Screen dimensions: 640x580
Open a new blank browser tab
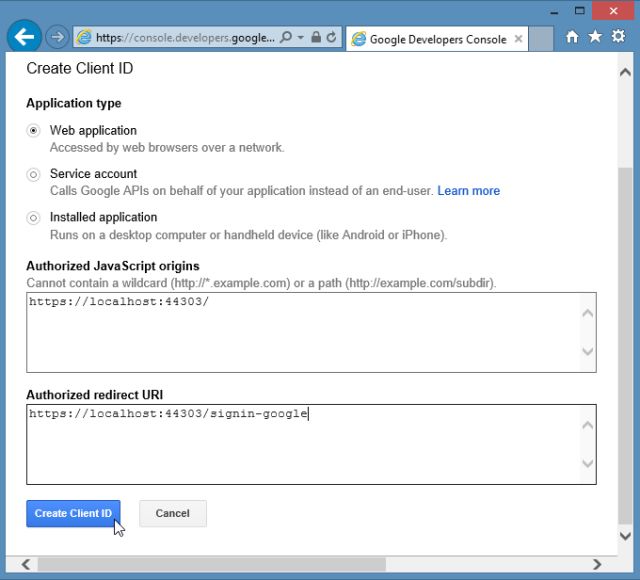tap(541, 39)
